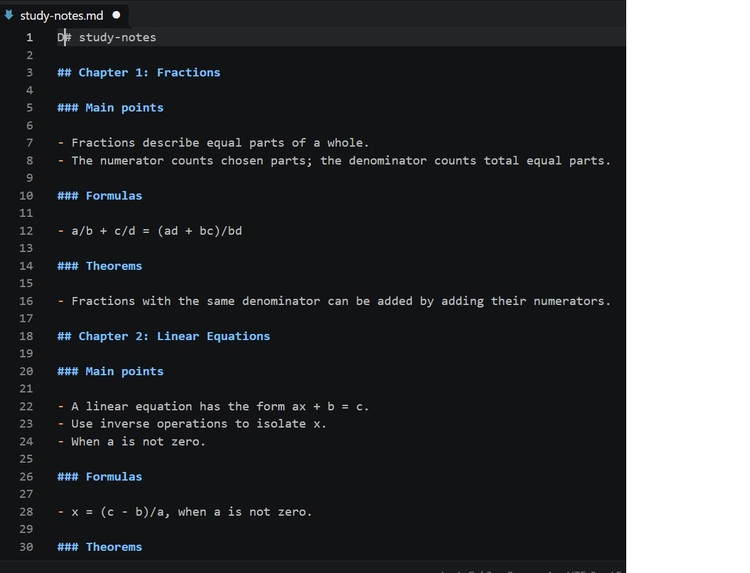Click the 'numerator counts chosen parts' bullet line

point(334,161)
